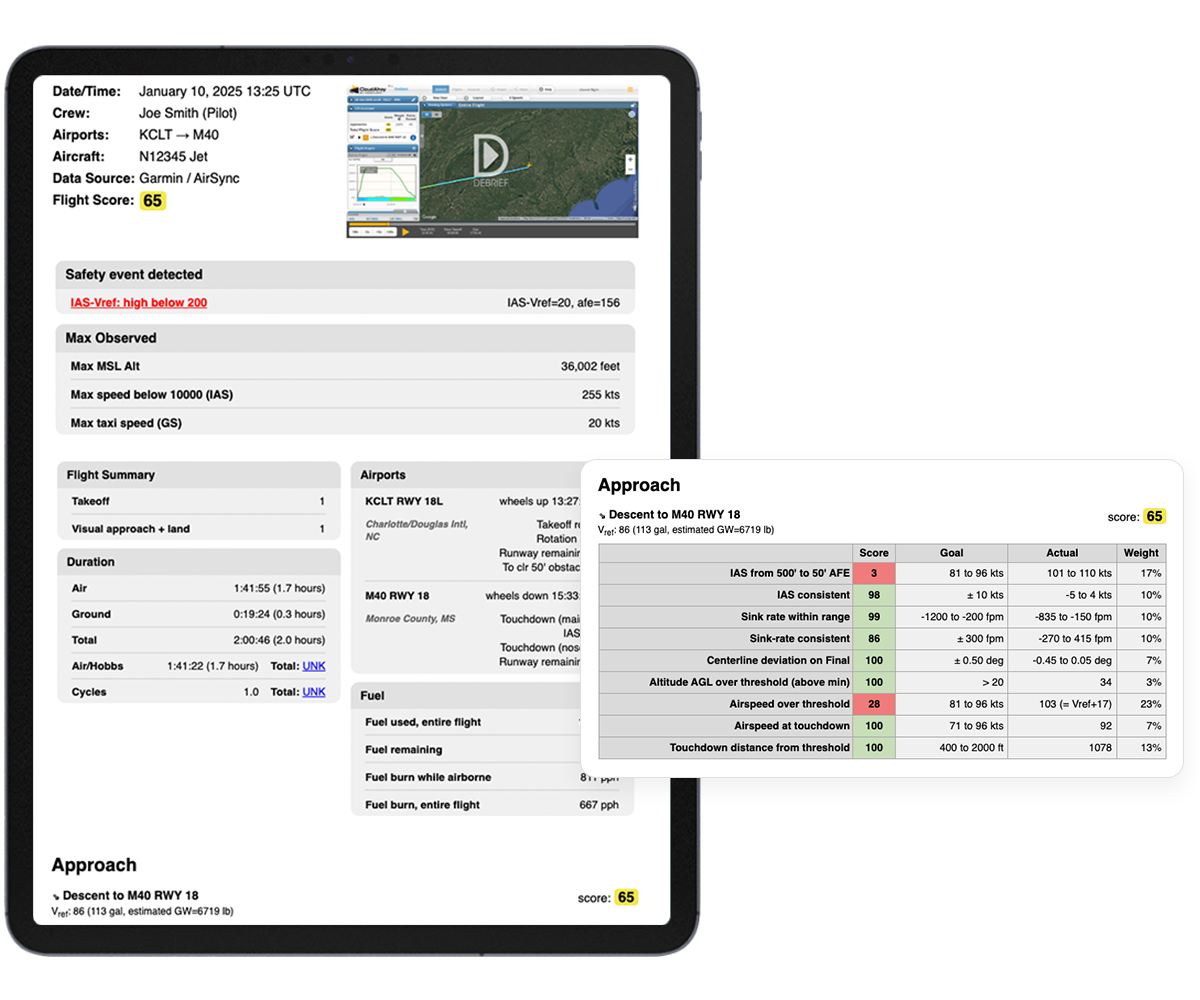Click the Debrief tab in thumbnail
The width and height of the screenshot is (1200, 1000).
pos(441,89)
